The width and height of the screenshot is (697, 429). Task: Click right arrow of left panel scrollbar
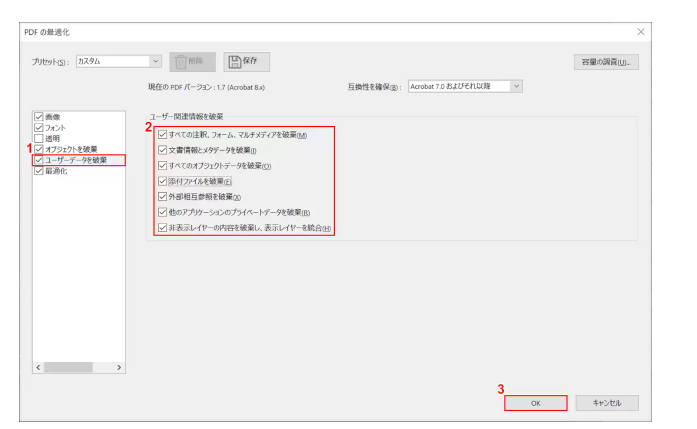point(120,368)
